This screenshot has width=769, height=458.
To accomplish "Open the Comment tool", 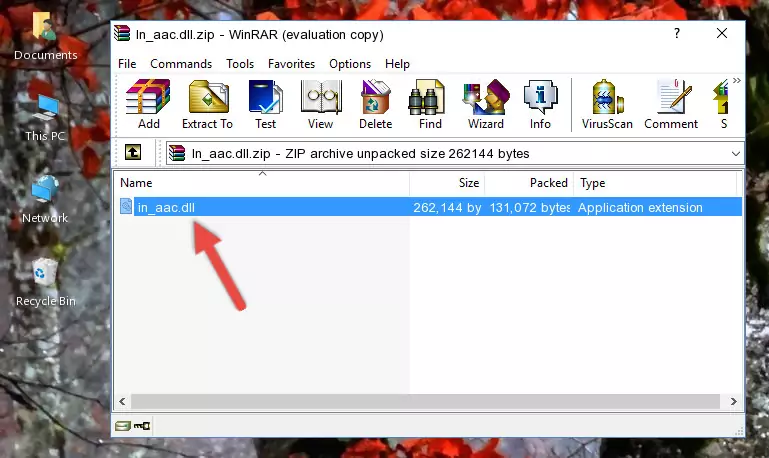I will (x=671, y=104).
